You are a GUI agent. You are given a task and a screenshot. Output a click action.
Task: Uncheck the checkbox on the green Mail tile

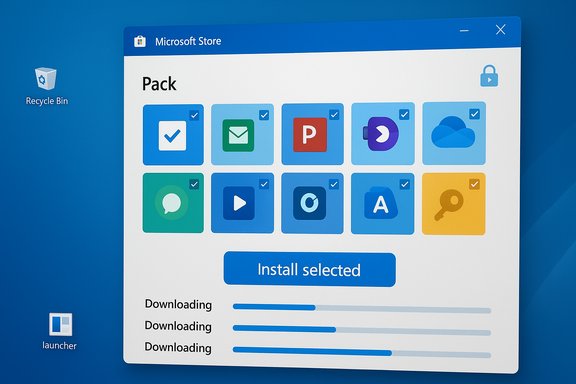coord(264,115)
